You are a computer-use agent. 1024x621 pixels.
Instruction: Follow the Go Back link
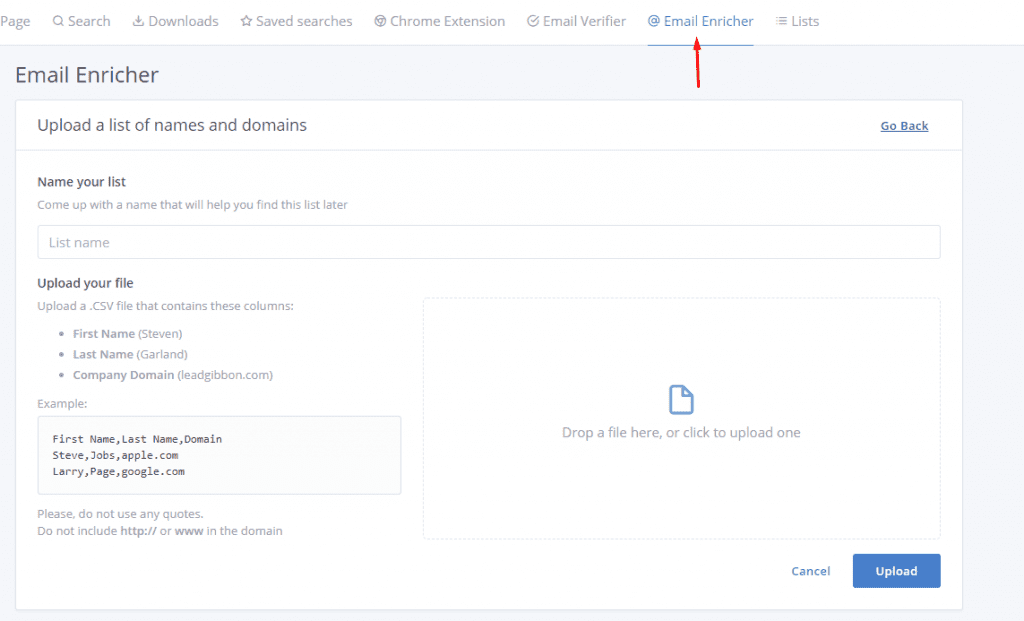(x=904, y=126)
